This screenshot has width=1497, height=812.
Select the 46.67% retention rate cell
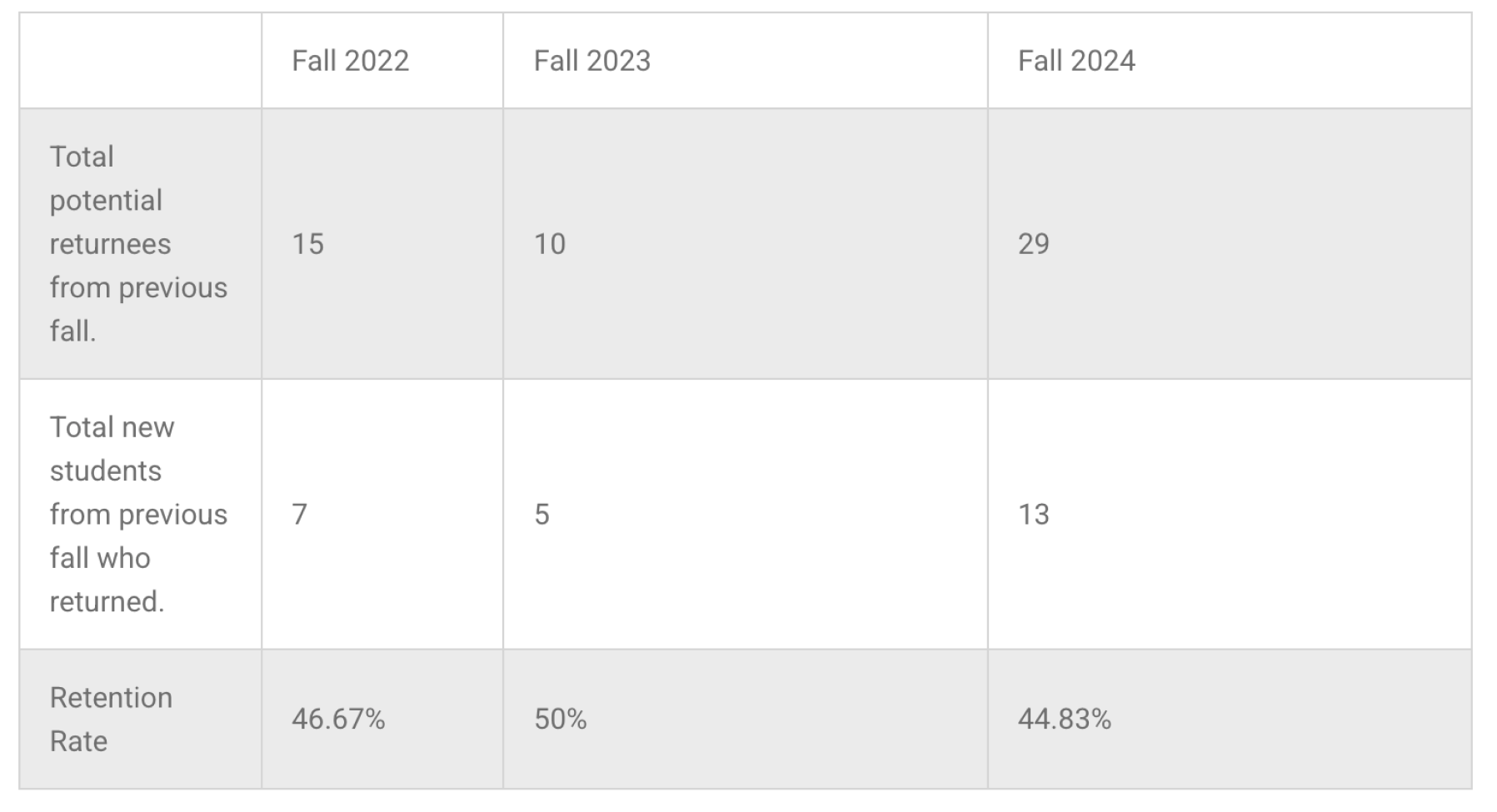[338, 720]
